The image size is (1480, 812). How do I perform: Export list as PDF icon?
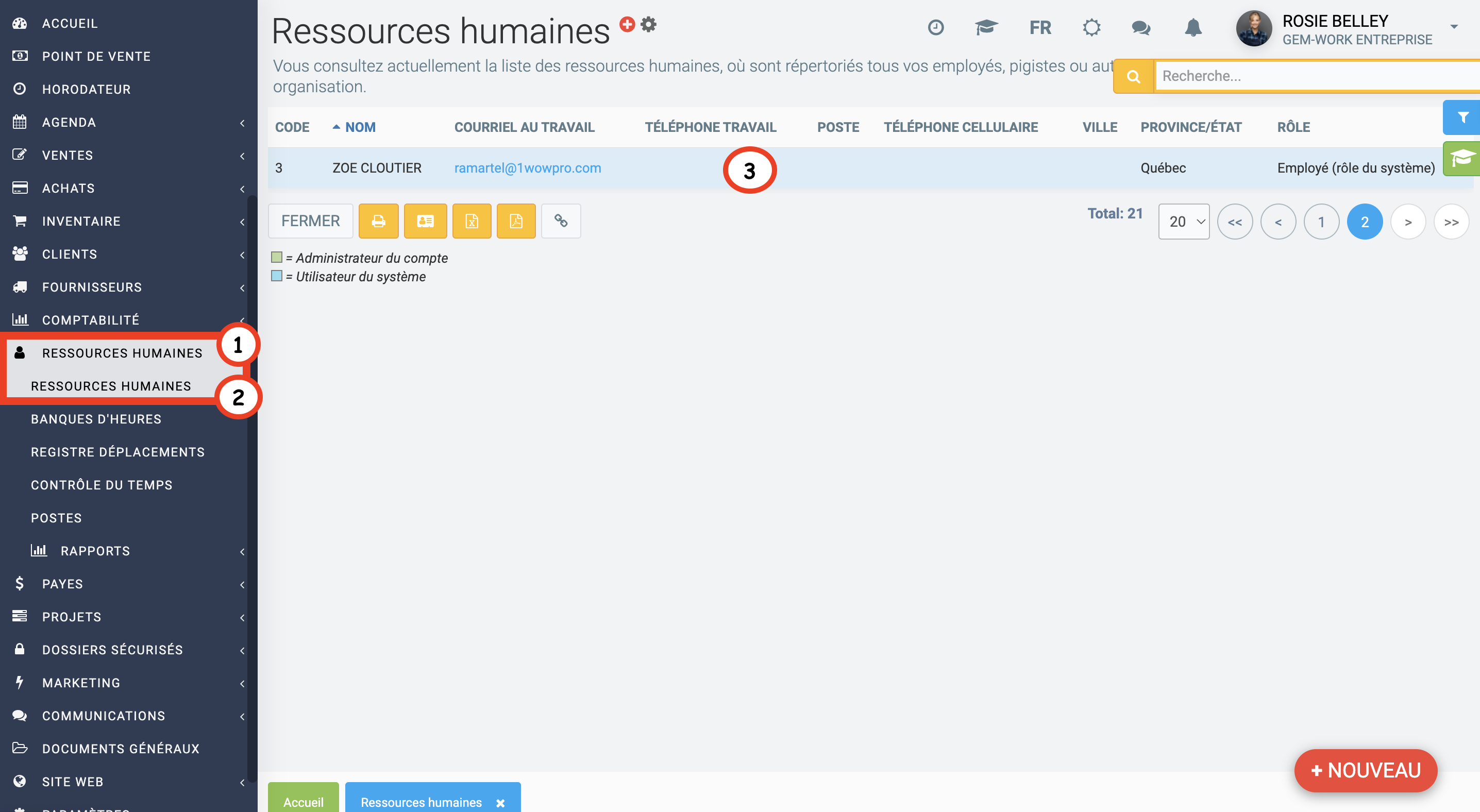[515, 221]
